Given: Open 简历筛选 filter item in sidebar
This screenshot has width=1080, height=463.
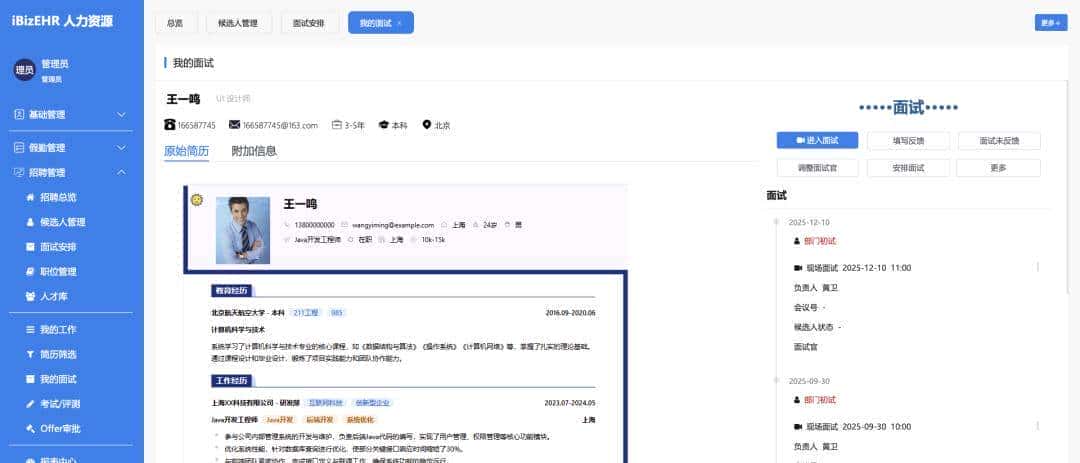Looking at the screenshot, I should (51, 355).
